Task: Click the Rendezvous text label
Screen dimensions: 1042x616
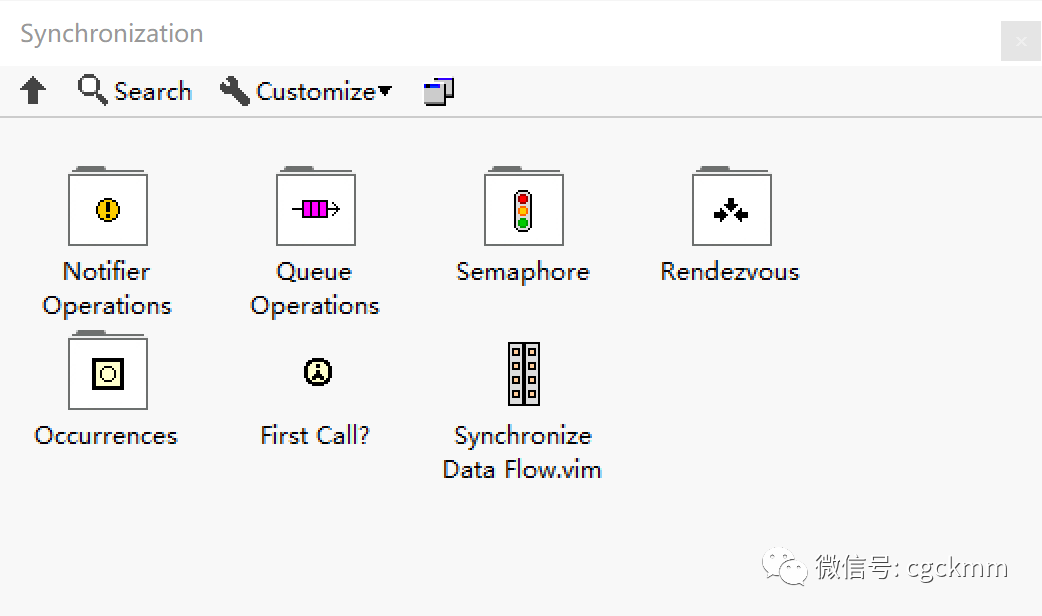Action: [x=730, y=272]
